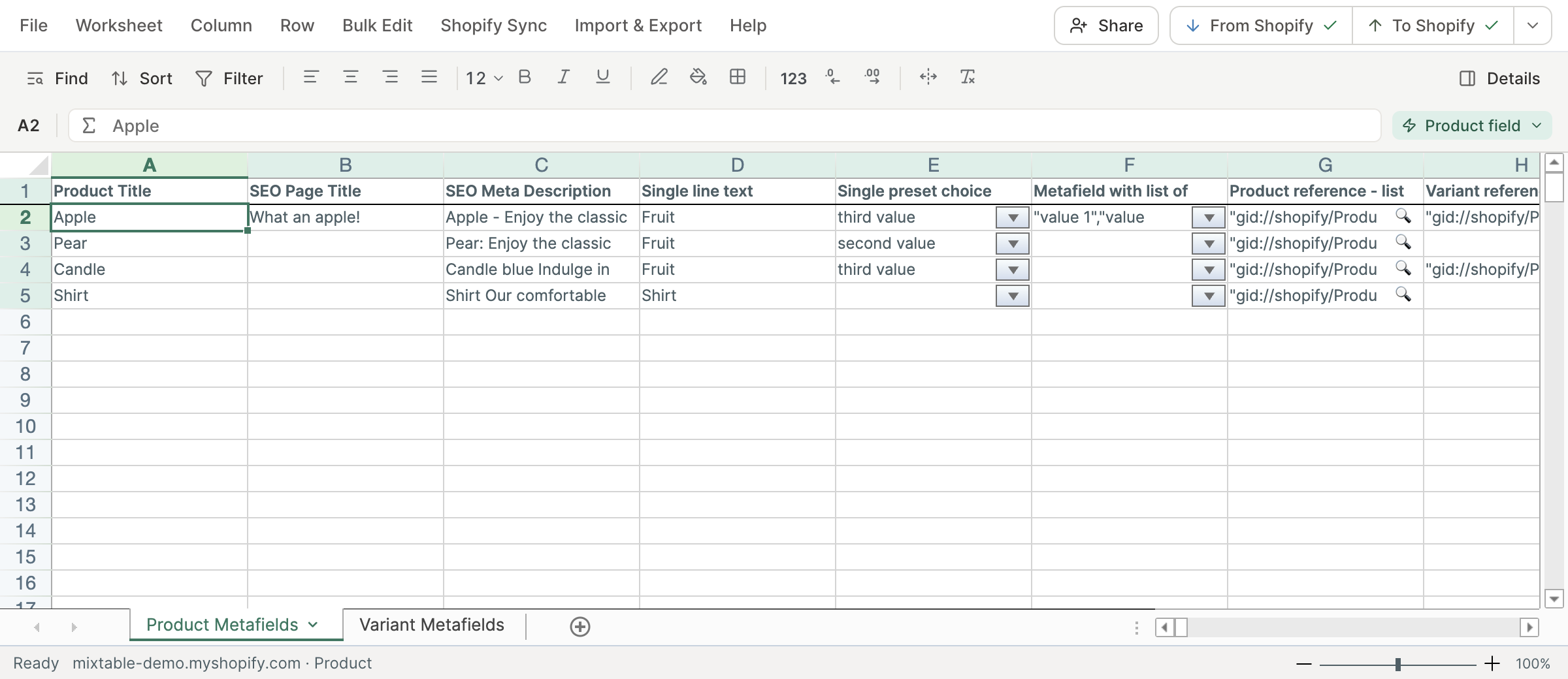Open the Import & Export menu
1568x679 pixels.
click(x=638, y=25)
